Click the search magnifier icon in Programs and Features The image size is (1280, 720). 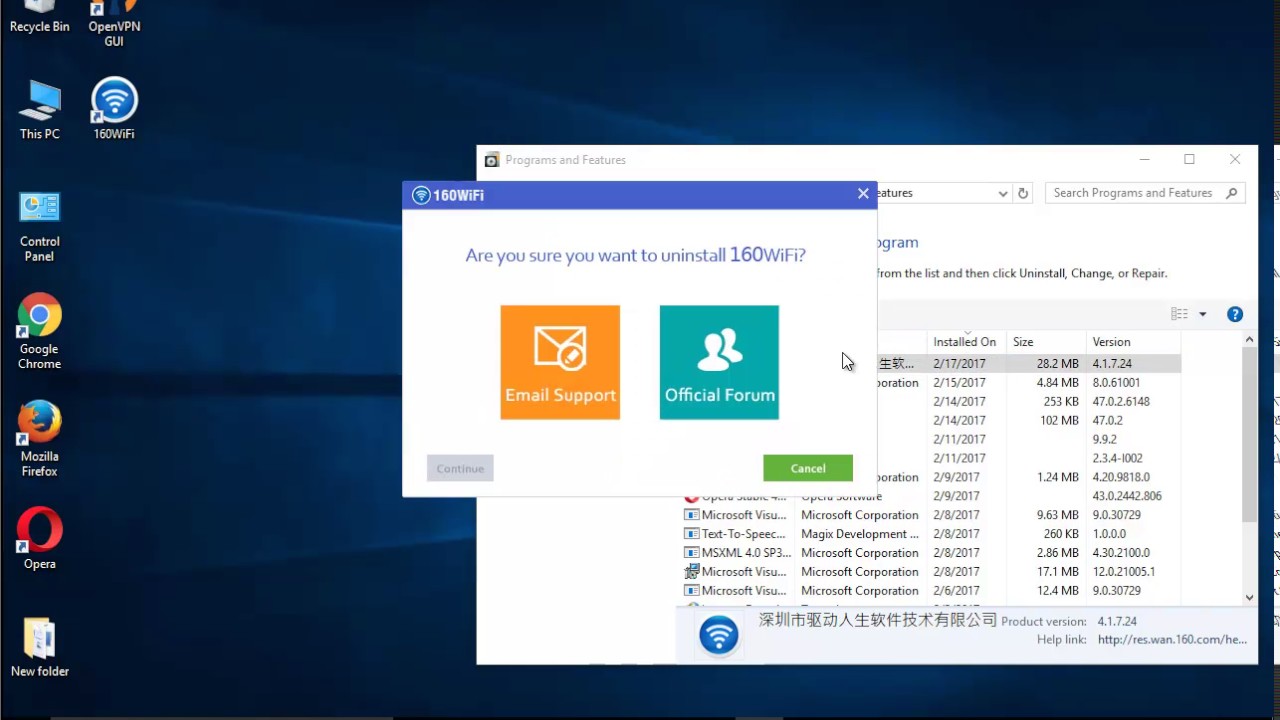pyautogui.click(x=1232, y=193)
